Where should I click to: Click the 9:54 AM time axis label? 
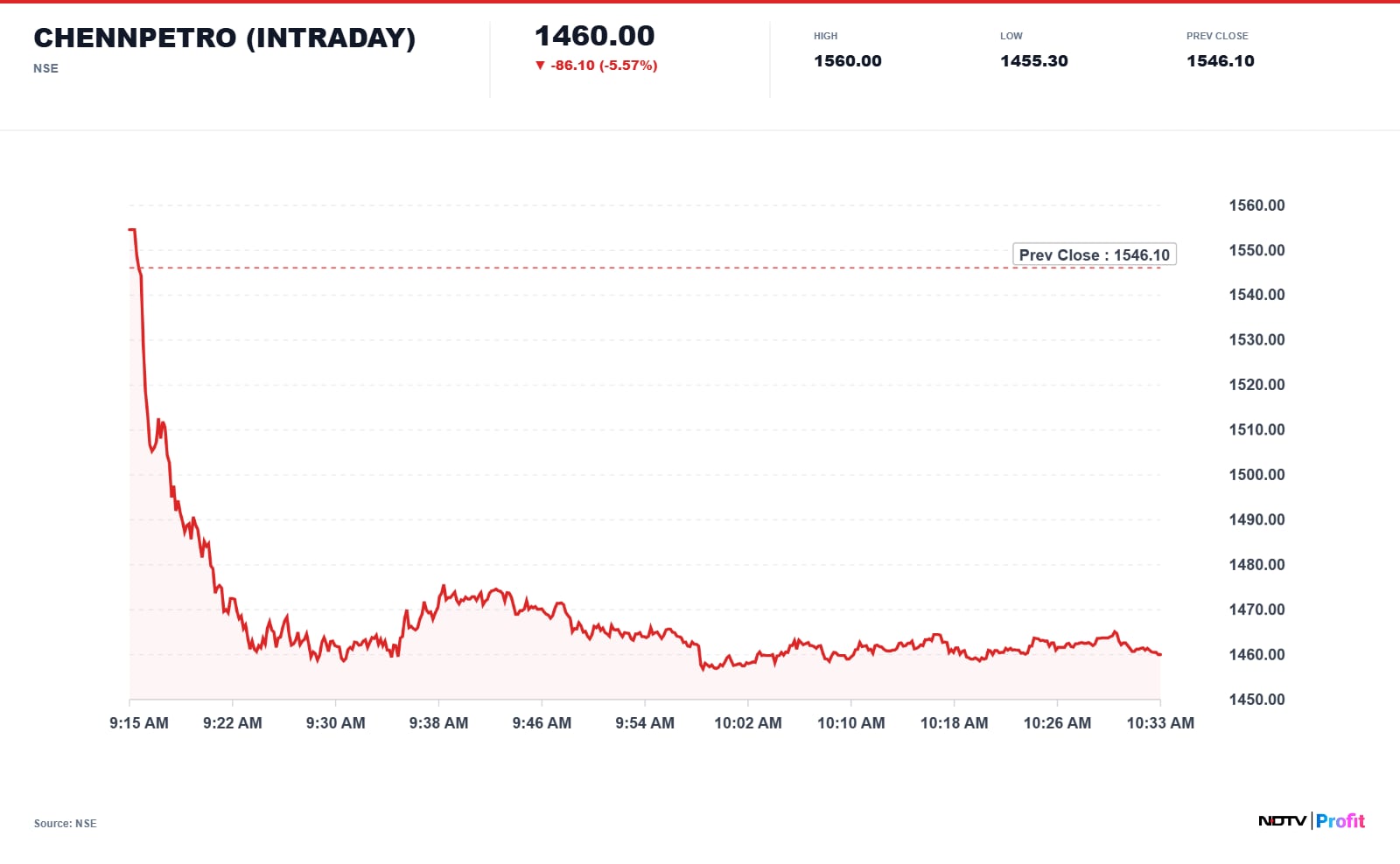click(645, 723)
